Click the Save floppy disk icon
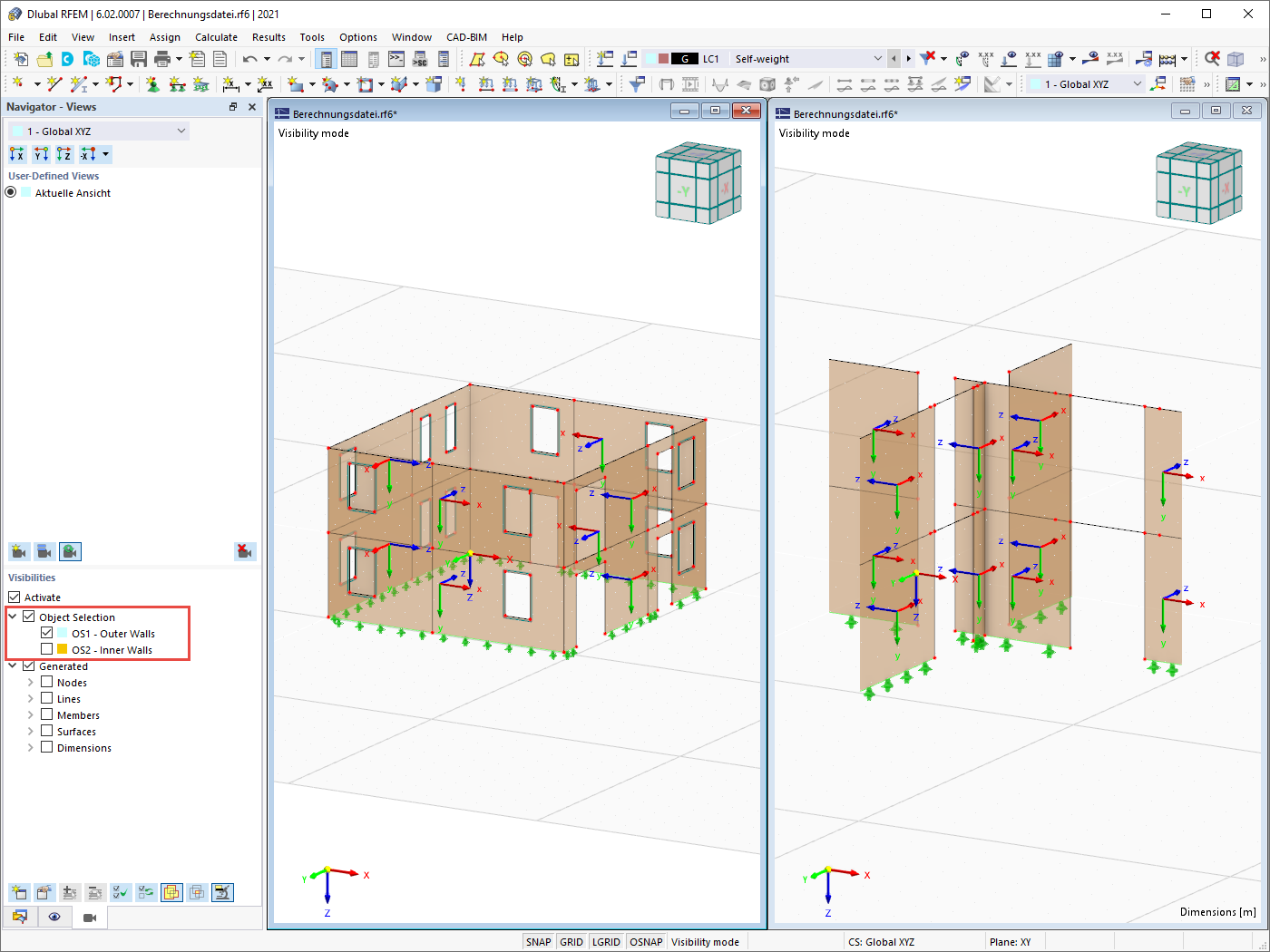 pos(139,59)
